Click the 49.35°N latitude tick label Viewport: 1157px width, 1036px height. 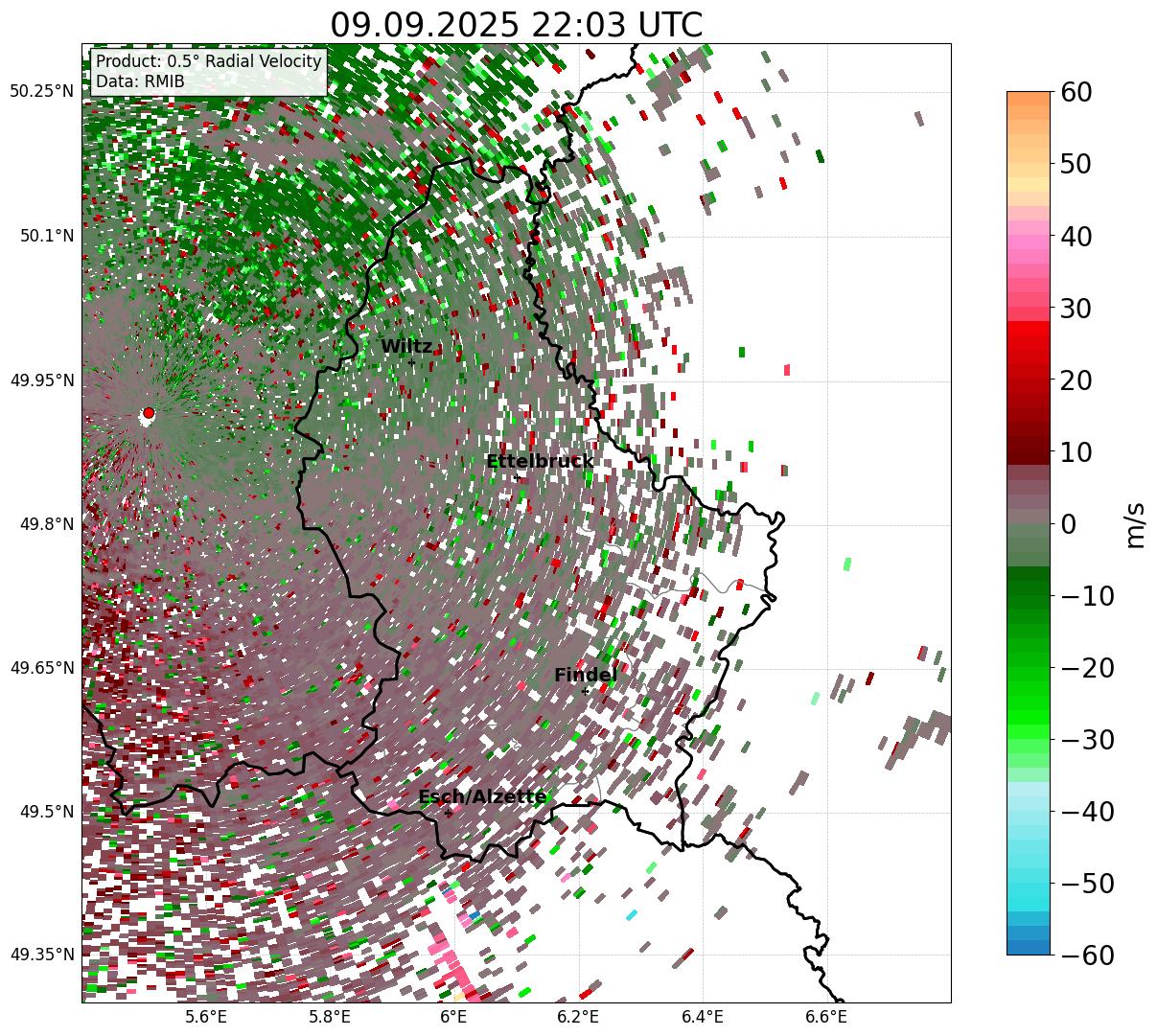(42, 955)
